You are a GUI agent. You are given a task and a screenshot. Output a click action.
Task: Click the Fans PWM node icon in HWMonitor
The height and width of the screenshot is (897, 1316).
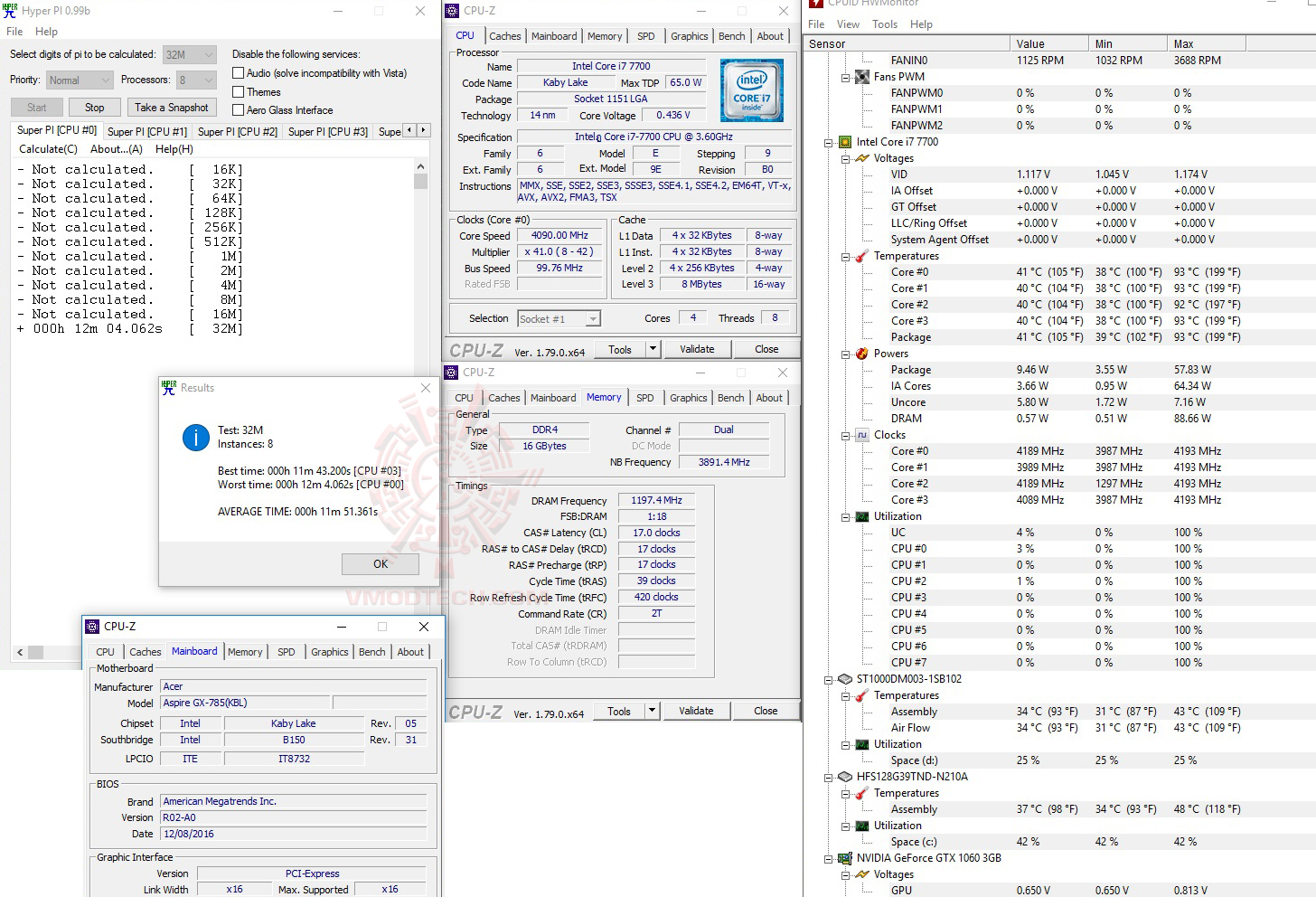click(861, 77)
